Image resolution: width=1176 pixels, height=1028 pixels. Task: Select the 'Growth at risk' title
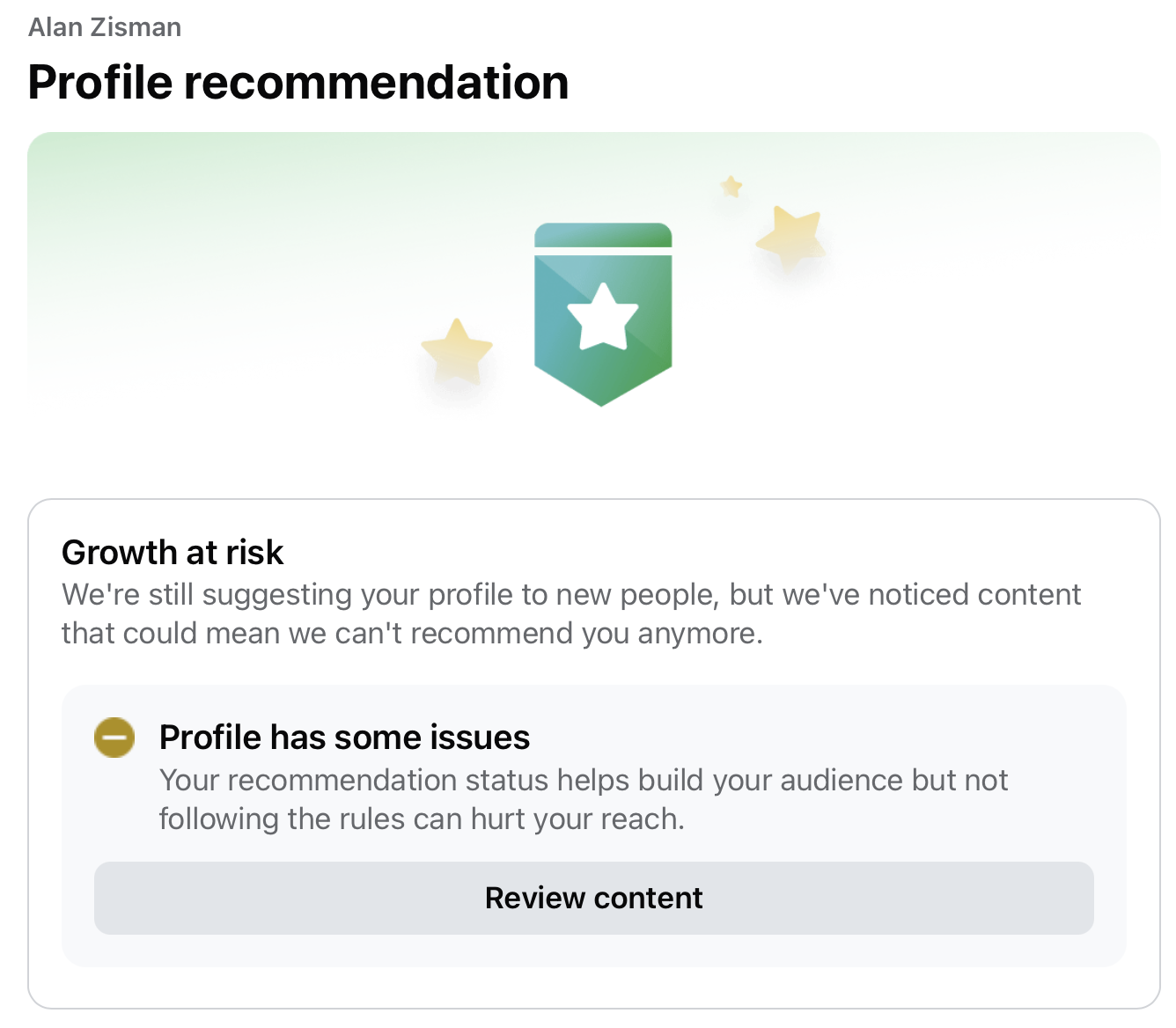pyautogui.click(x=173, y=553)
